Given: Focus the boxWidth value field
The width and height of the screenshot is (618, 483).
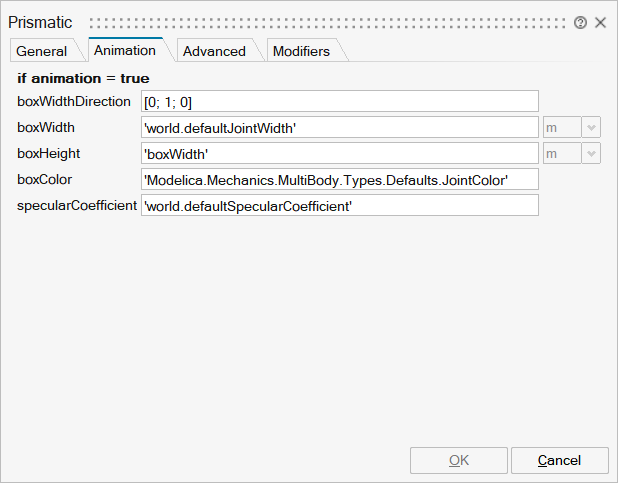Looking at the screenshot, I should point(340,127).
